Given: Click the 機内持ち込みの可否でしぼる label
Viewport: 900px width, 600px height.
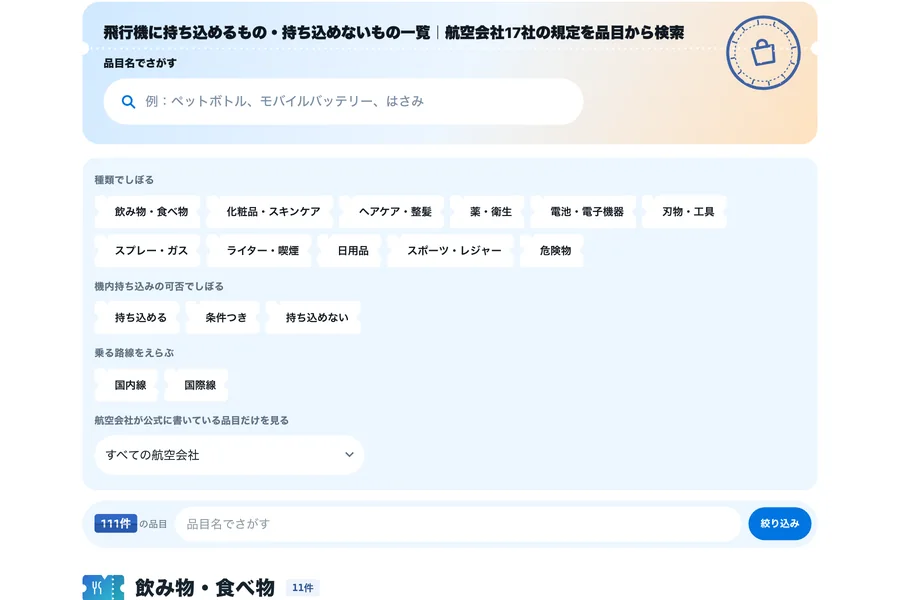Looking at the screenshot, I should click(159, 286).
